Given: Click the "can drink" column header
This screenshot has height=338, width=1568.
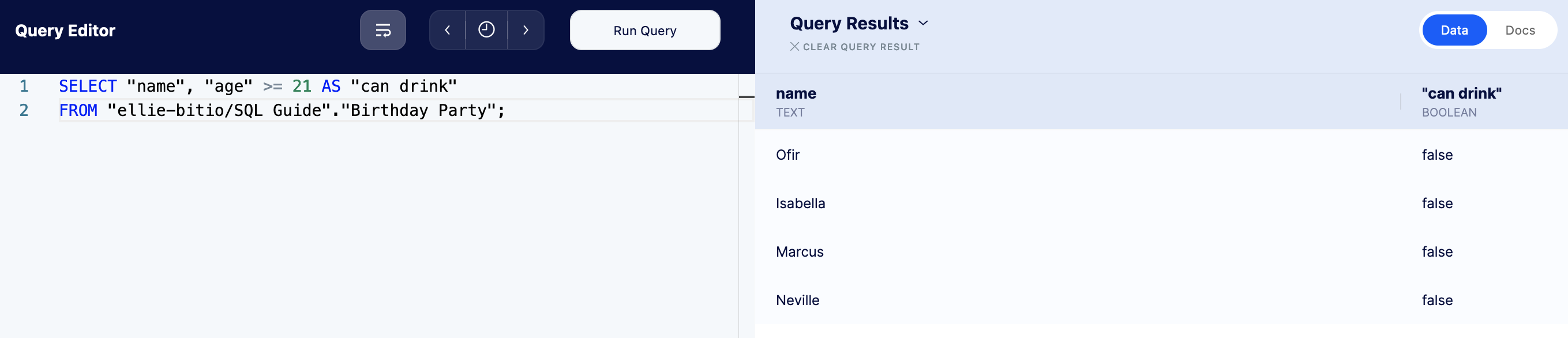Looking at the screenshot, I should click(x=1461, y=93).
